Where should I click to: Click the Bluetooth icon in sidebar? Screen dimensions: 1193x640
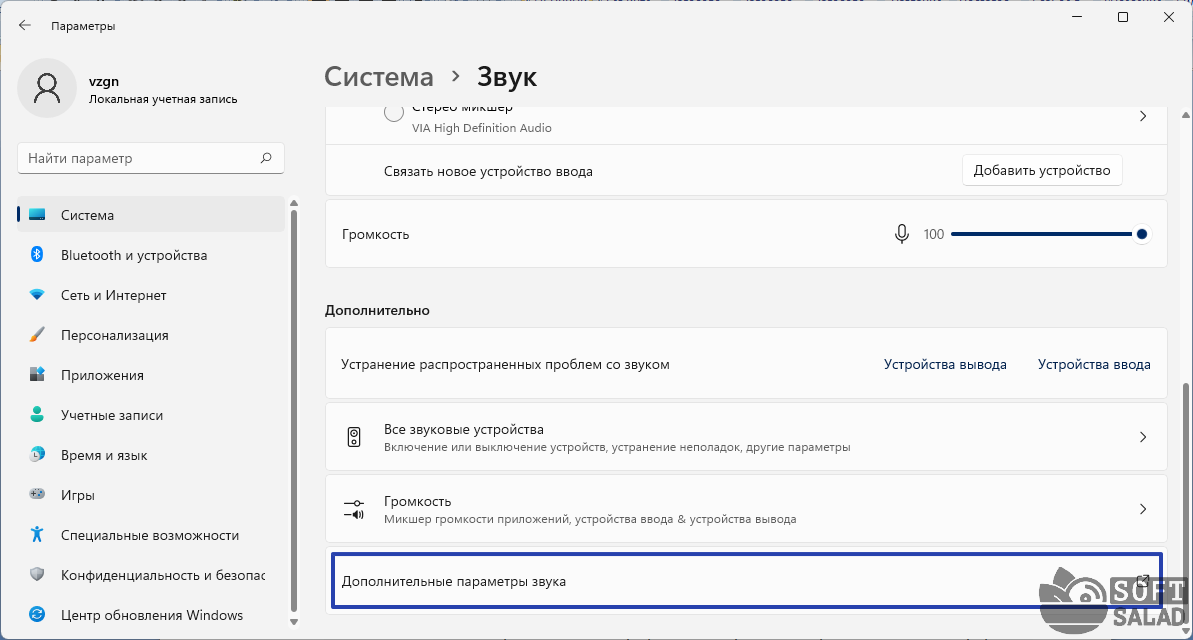[x=37, y=255]
